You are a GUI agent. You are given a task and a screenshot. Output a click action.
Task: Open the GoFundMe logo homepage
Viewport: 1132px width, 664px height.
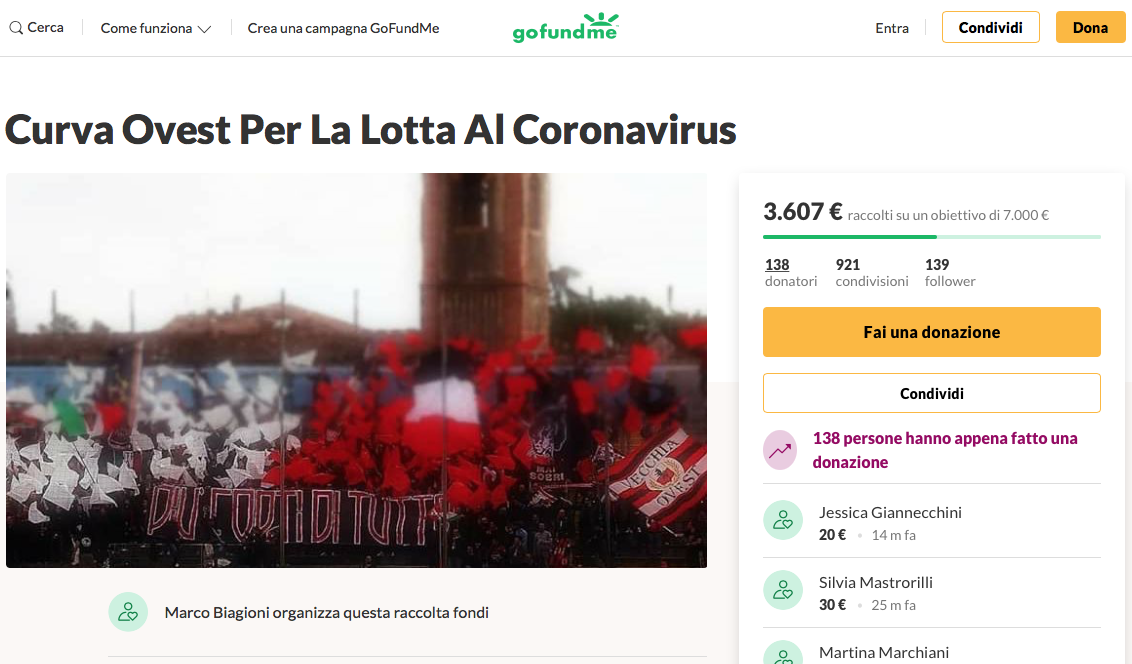coord(565,28)
